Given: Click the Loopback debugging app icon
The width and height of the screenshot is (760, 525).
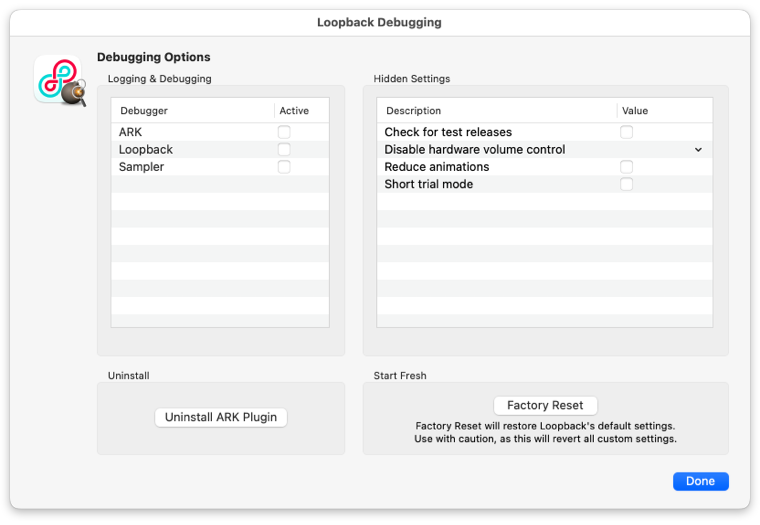Looking at the screenshot, I should [x=60, y=80].
